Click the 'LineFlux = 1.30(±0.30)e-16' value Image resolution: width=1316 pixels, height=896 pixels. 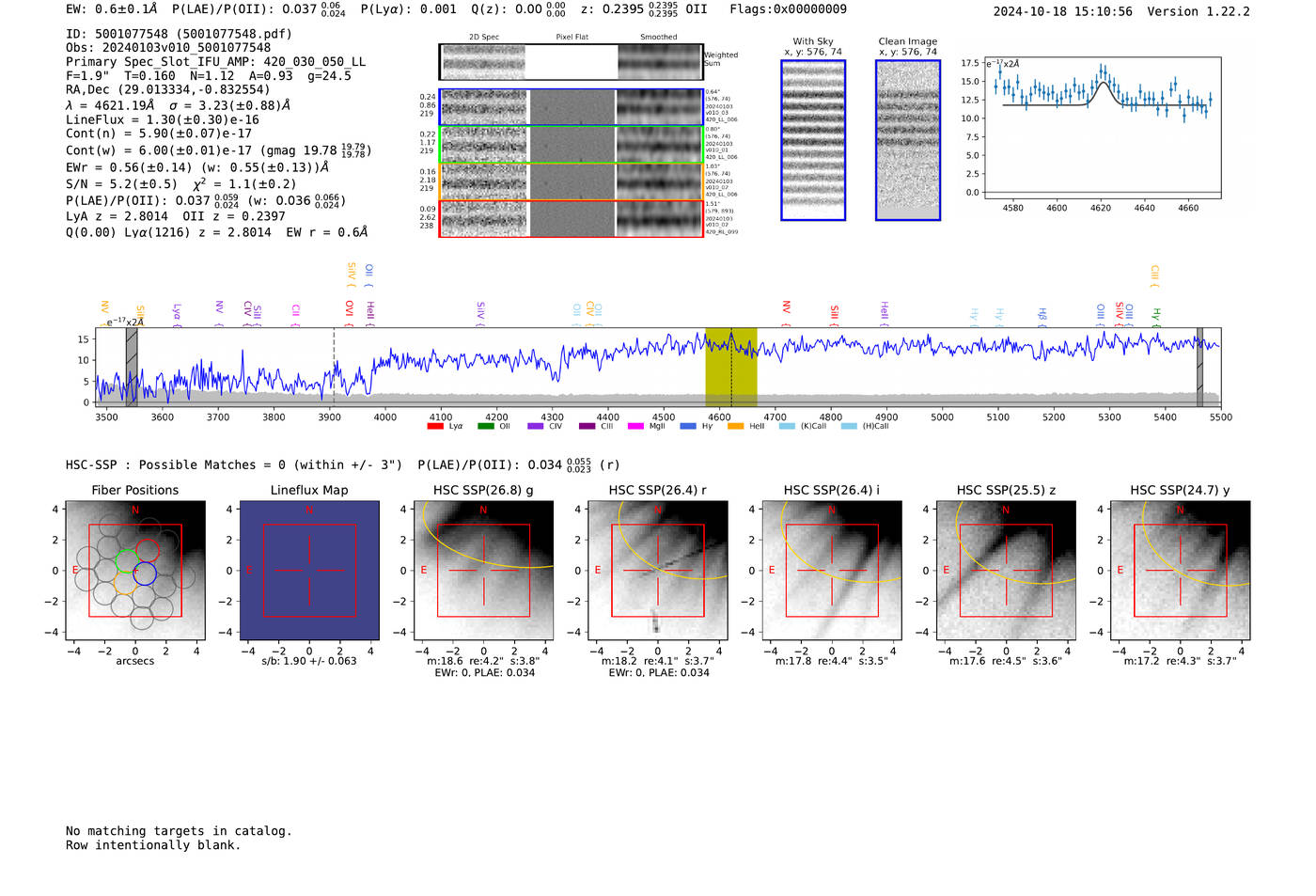(x=163, y=120)
